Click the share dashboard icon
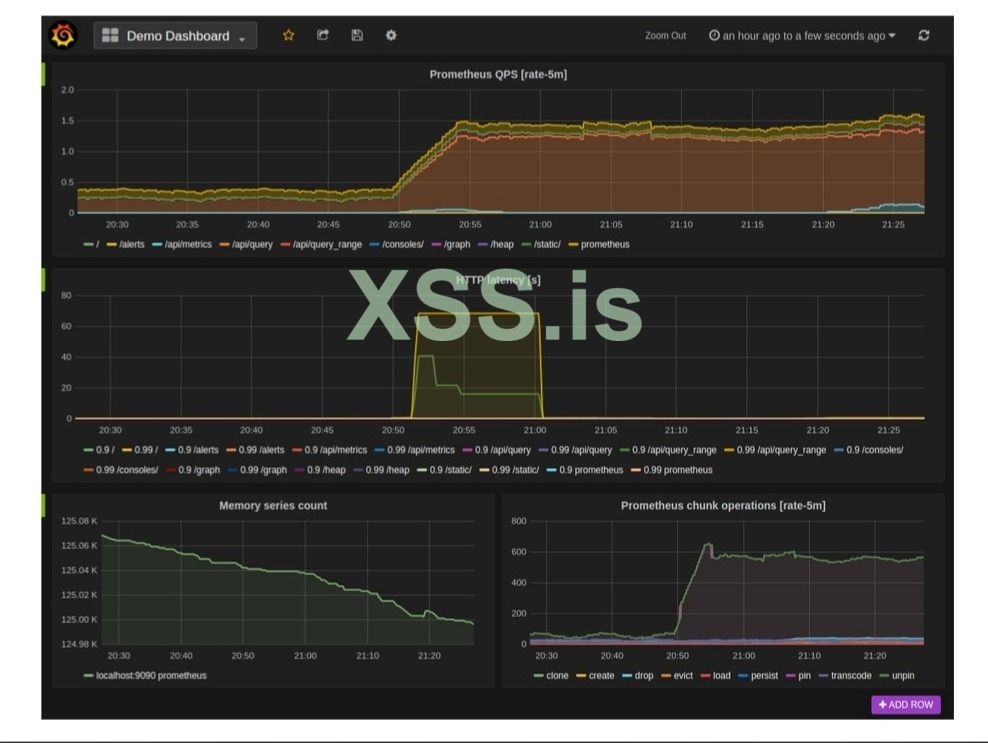This screenshot has height=743, width=988. pyautogui.click(x=323, y=35)
